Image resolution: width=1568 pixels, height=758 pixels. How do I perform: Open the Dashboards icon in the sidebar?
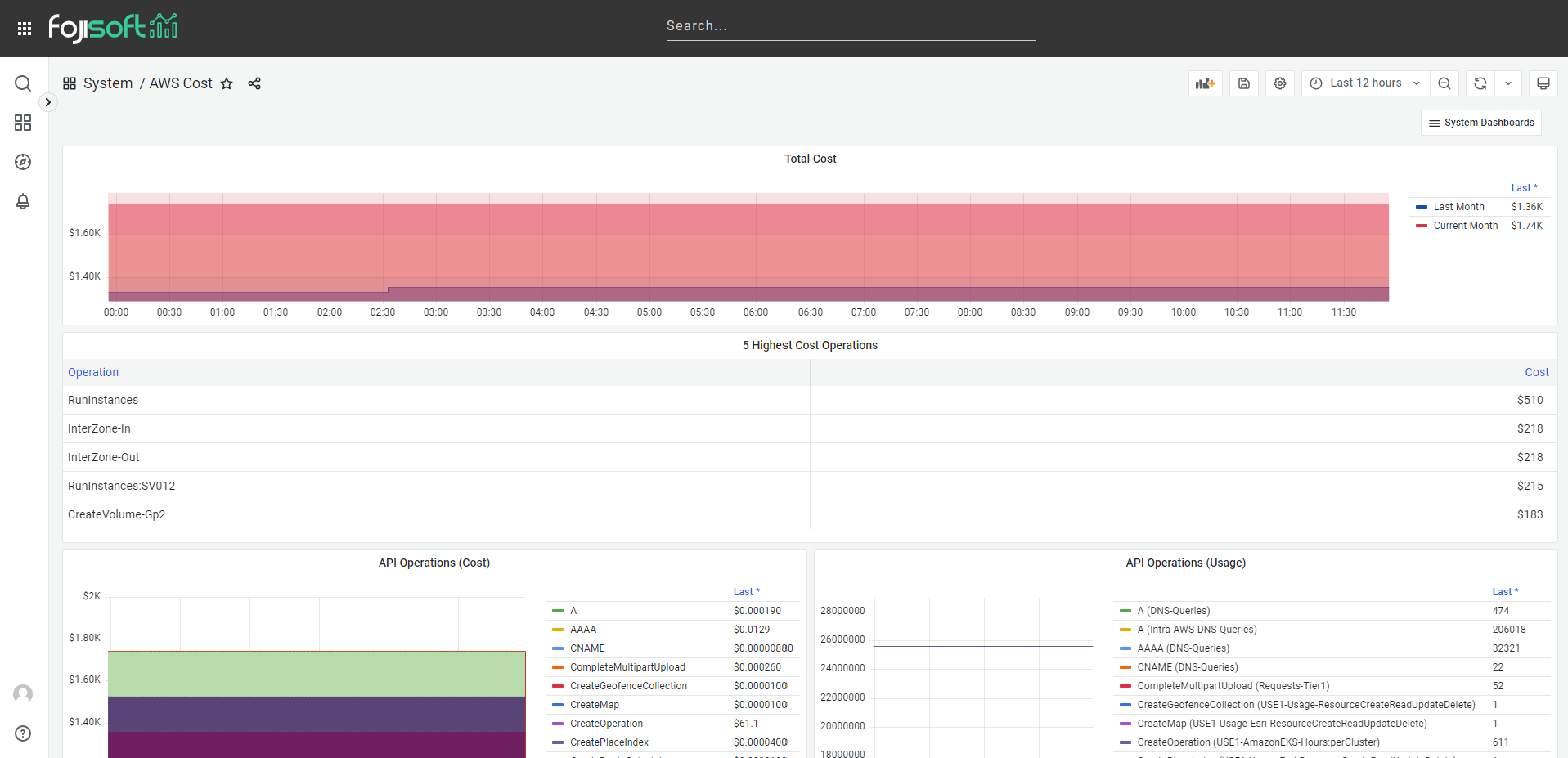point(23,123)
